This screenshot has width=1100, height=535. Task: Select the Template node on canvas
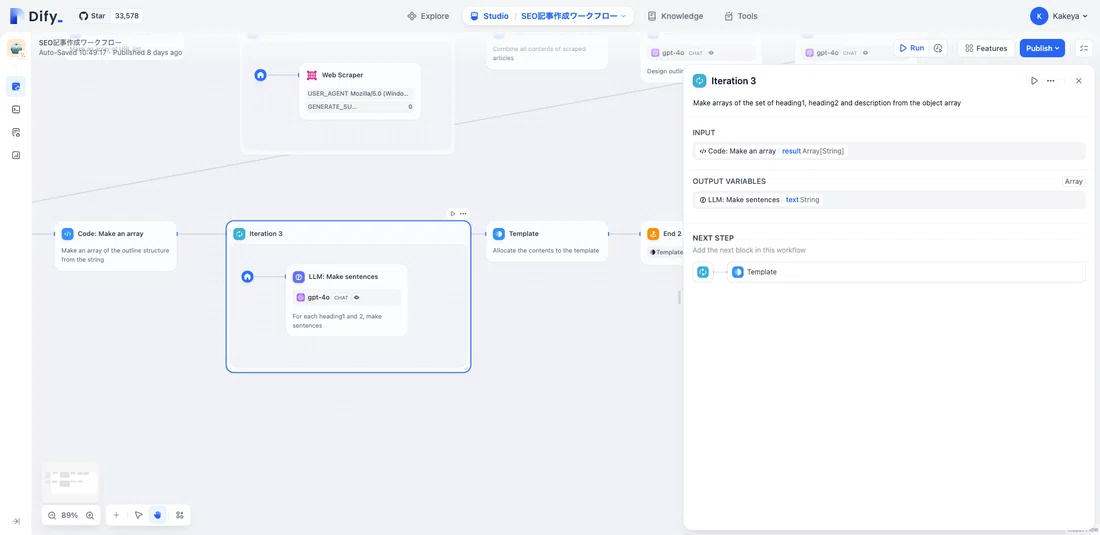(x=547, y=241)
